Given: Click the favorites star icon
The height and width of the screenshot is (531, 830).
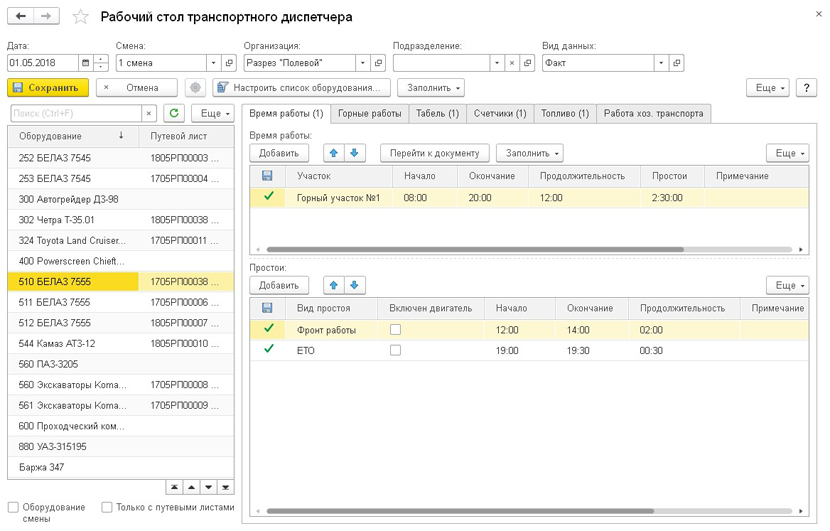Looking at the screenshot, I should pyautogui.click(x=82, y=18).
